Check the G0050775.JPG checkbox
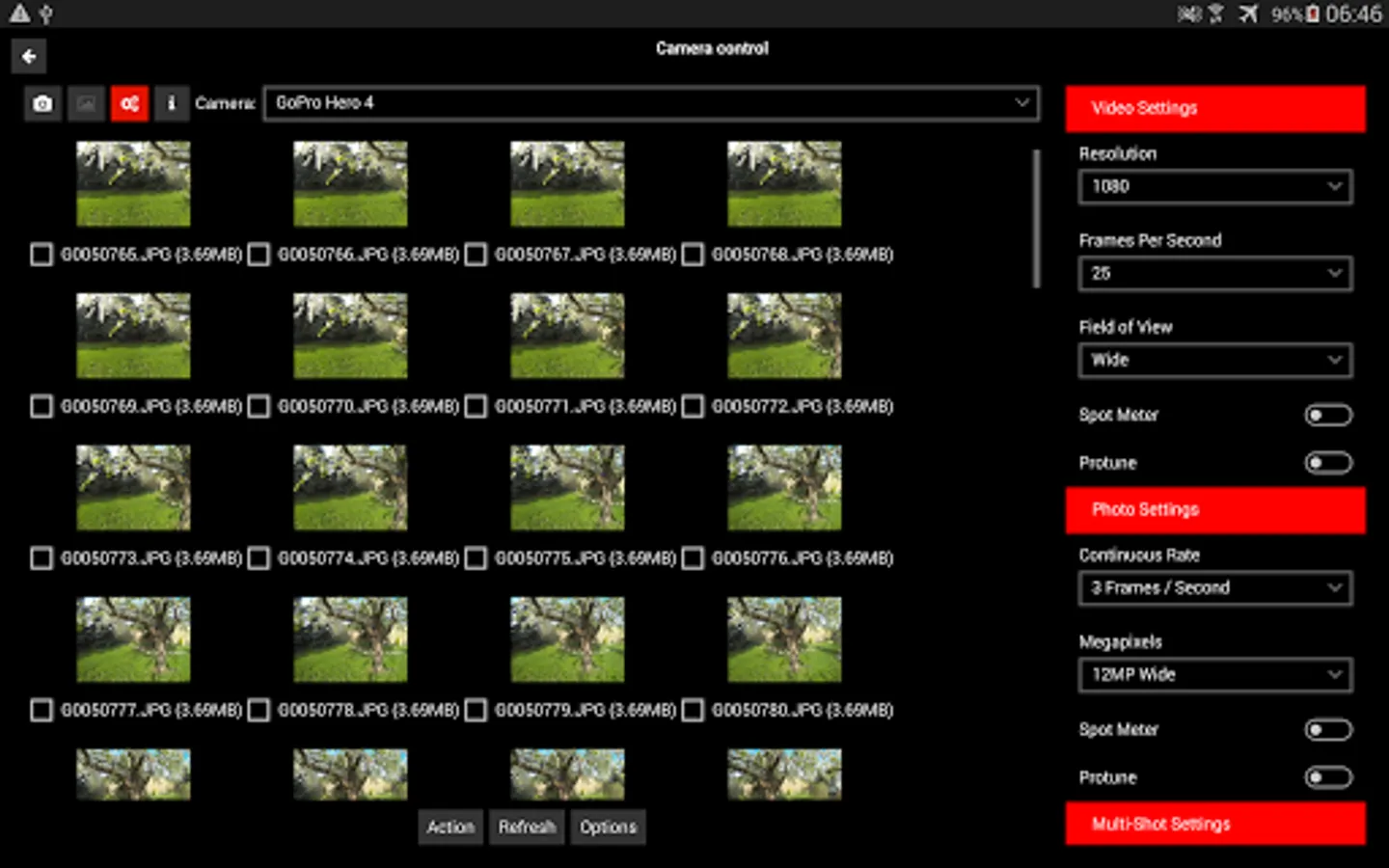The height and width of the screenshot is (868, 1389). click(x=476, y=558)
